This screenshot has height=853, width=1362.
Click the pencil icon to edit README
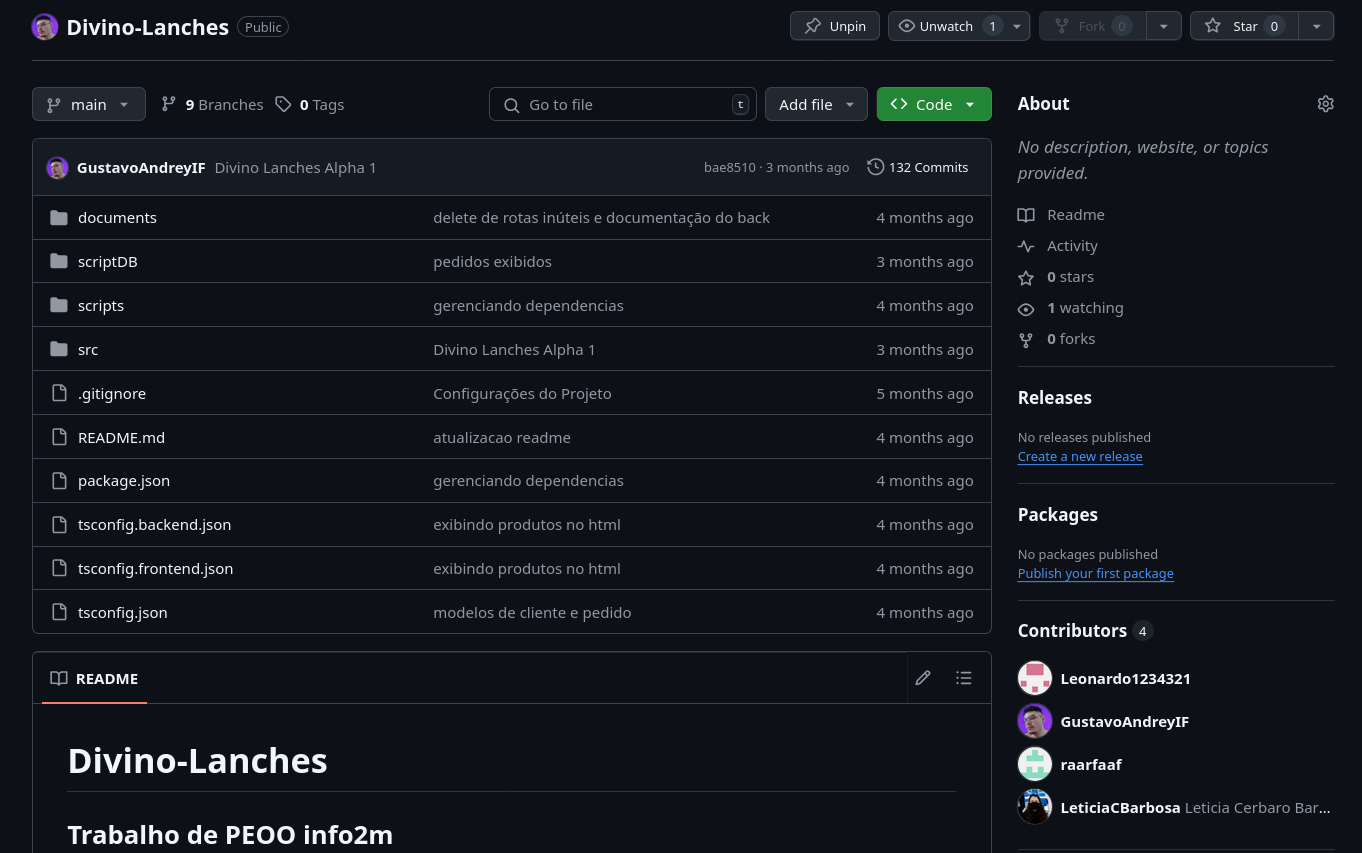(923, 678)
